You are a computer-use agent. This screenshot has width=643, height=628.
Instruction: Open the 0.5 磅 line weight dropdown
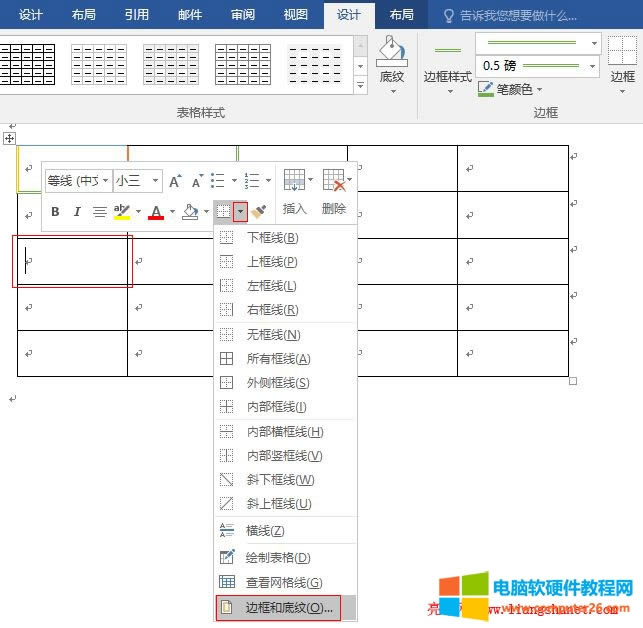tap(593, 66)
